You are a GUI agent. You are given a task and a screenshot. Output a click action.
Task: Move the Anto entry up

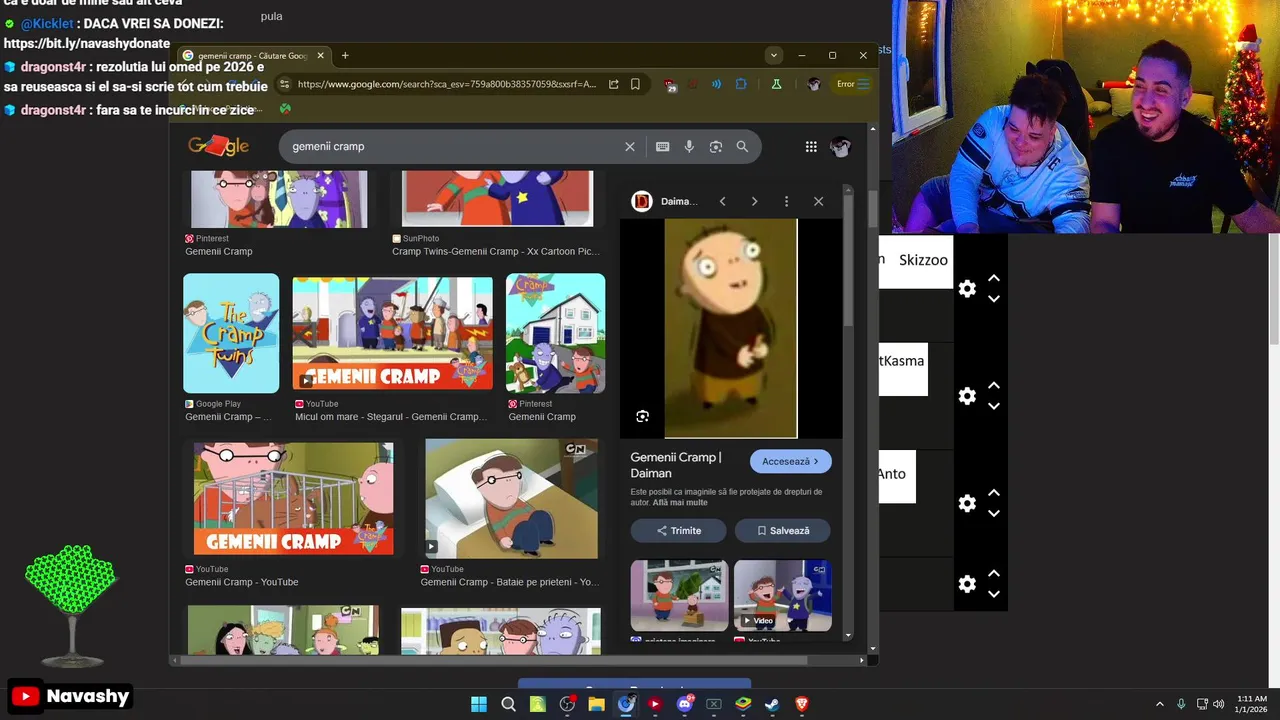994,492
